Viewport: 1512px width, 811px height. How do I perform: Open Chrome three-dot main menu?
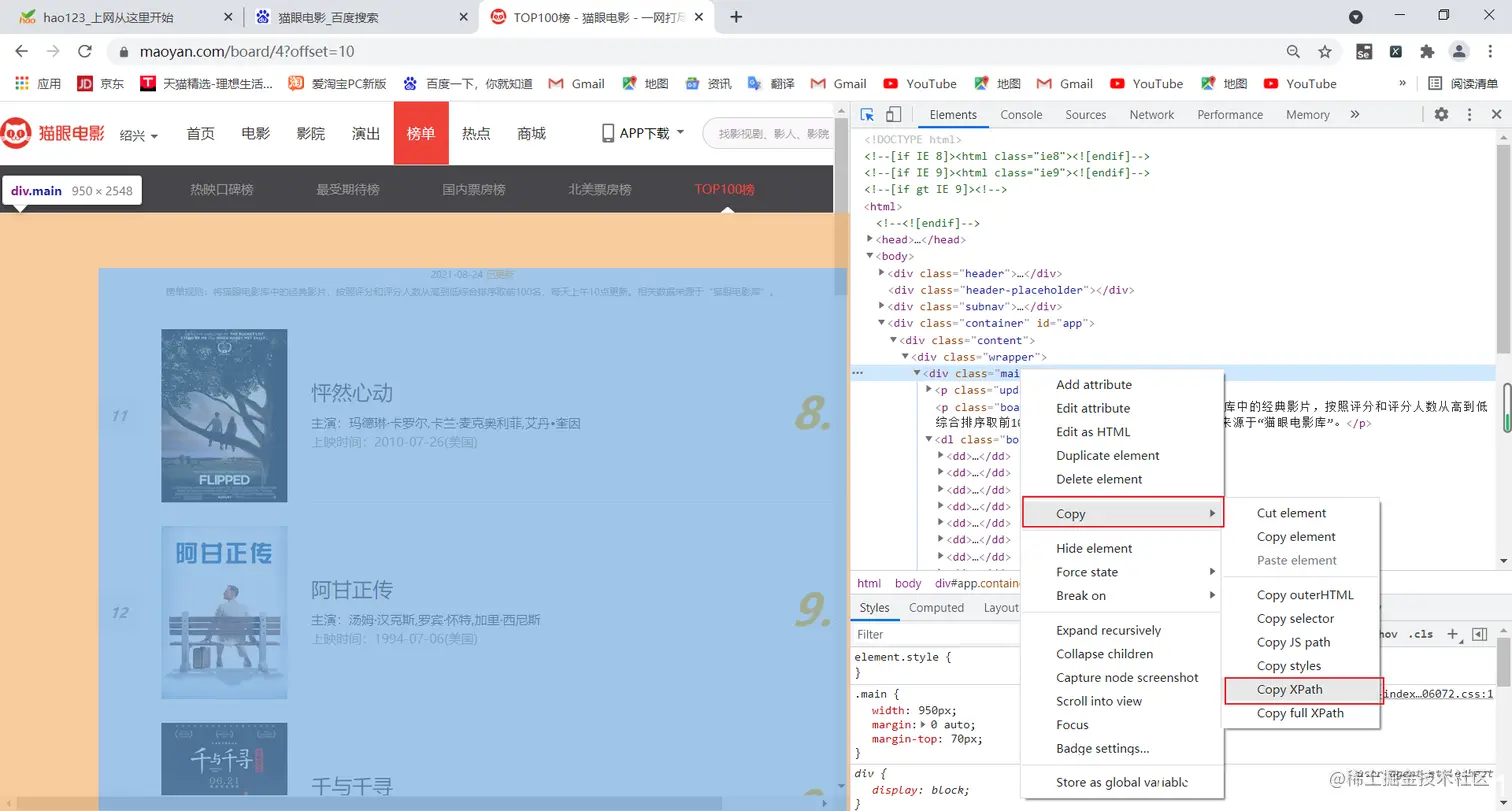pyautogui.click(x=1490, y=51)
